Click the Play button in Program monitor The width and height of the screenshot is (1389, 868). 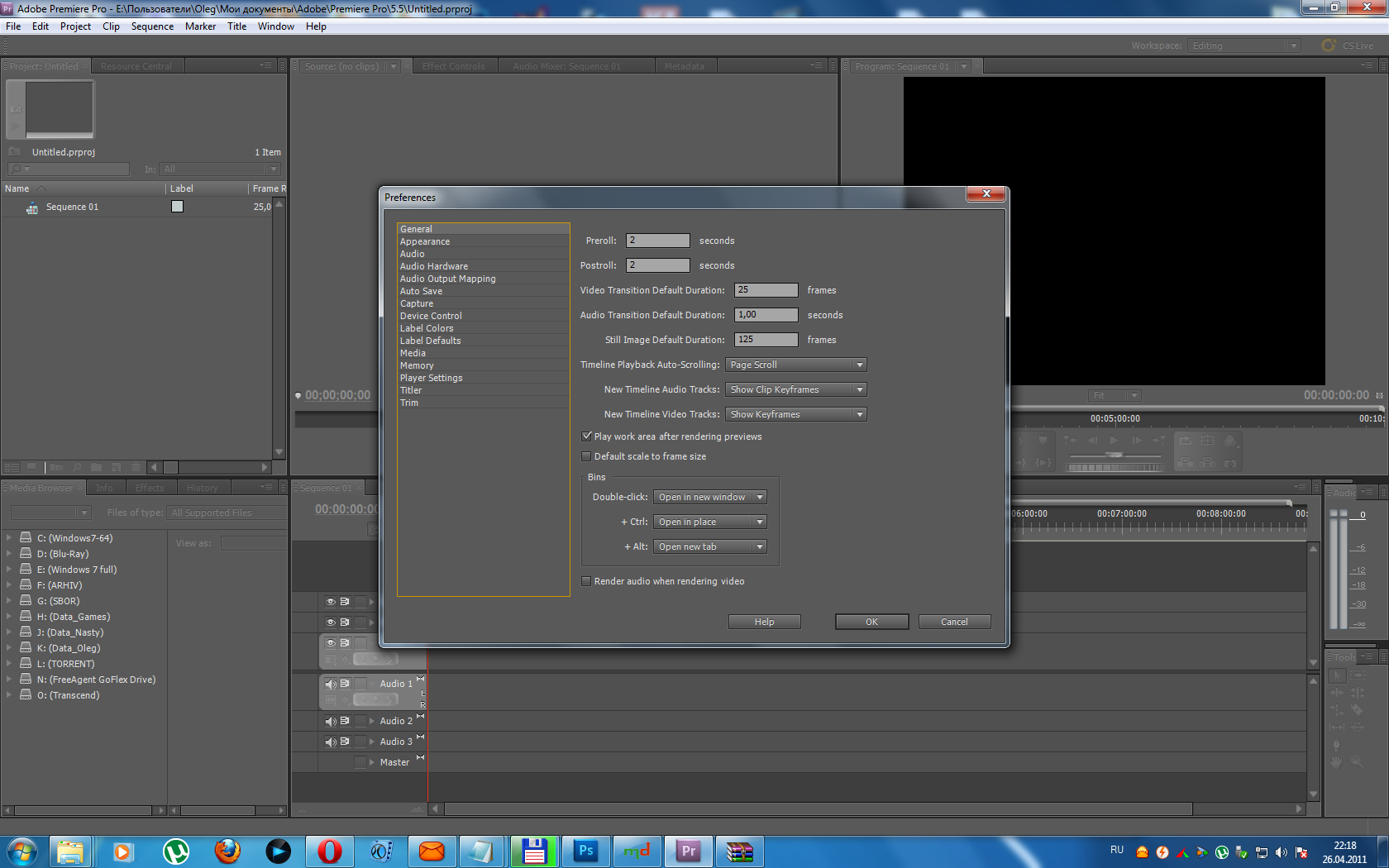click(x=1114, y=441)
